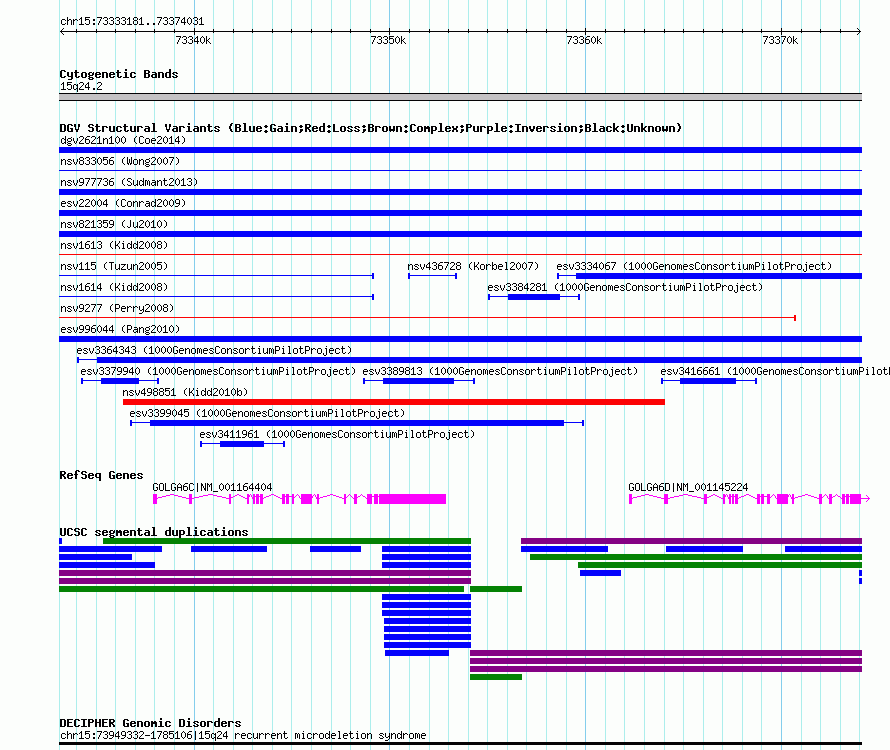Click the GOLGA6C|NM_001164404 gene label
890x750 pixels.
pos(212,487)
